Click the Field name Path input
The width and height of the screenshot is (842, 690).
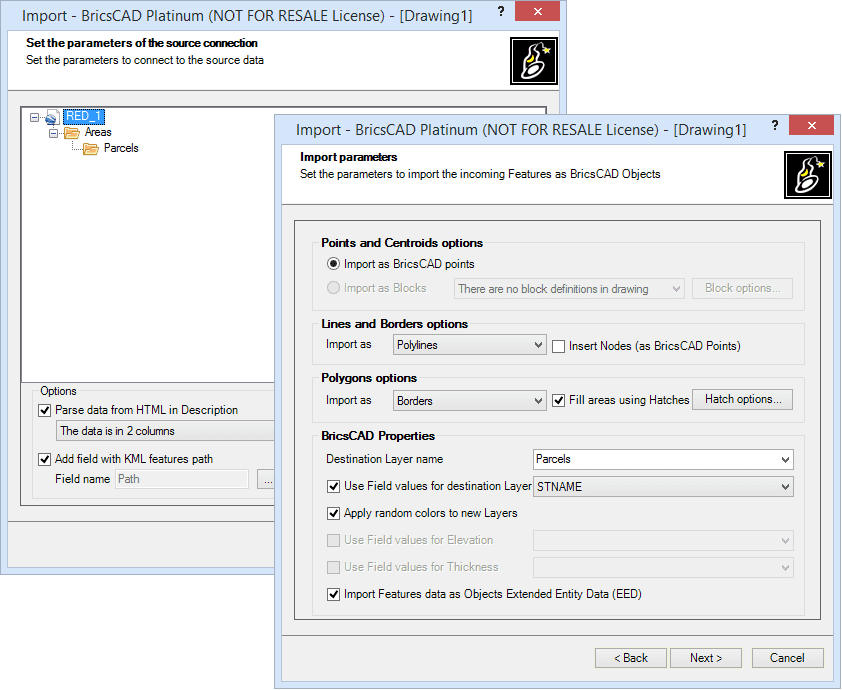182,479
